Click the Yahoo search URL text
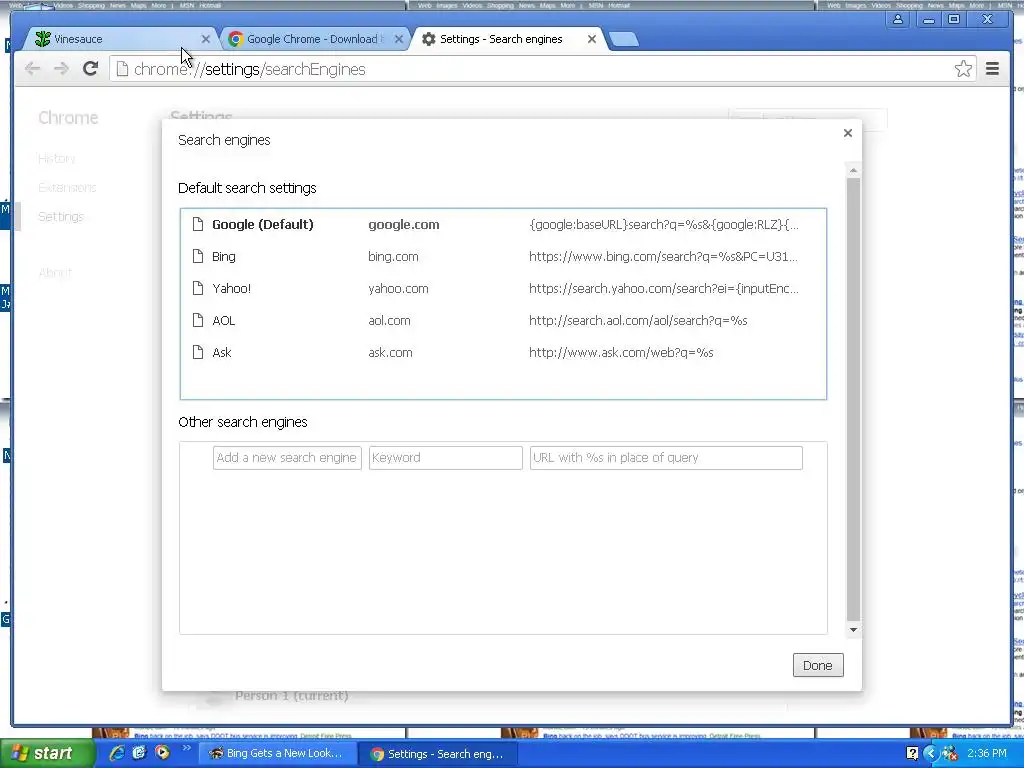Screen dimensions: 1024x768 (x=664, y=289)
